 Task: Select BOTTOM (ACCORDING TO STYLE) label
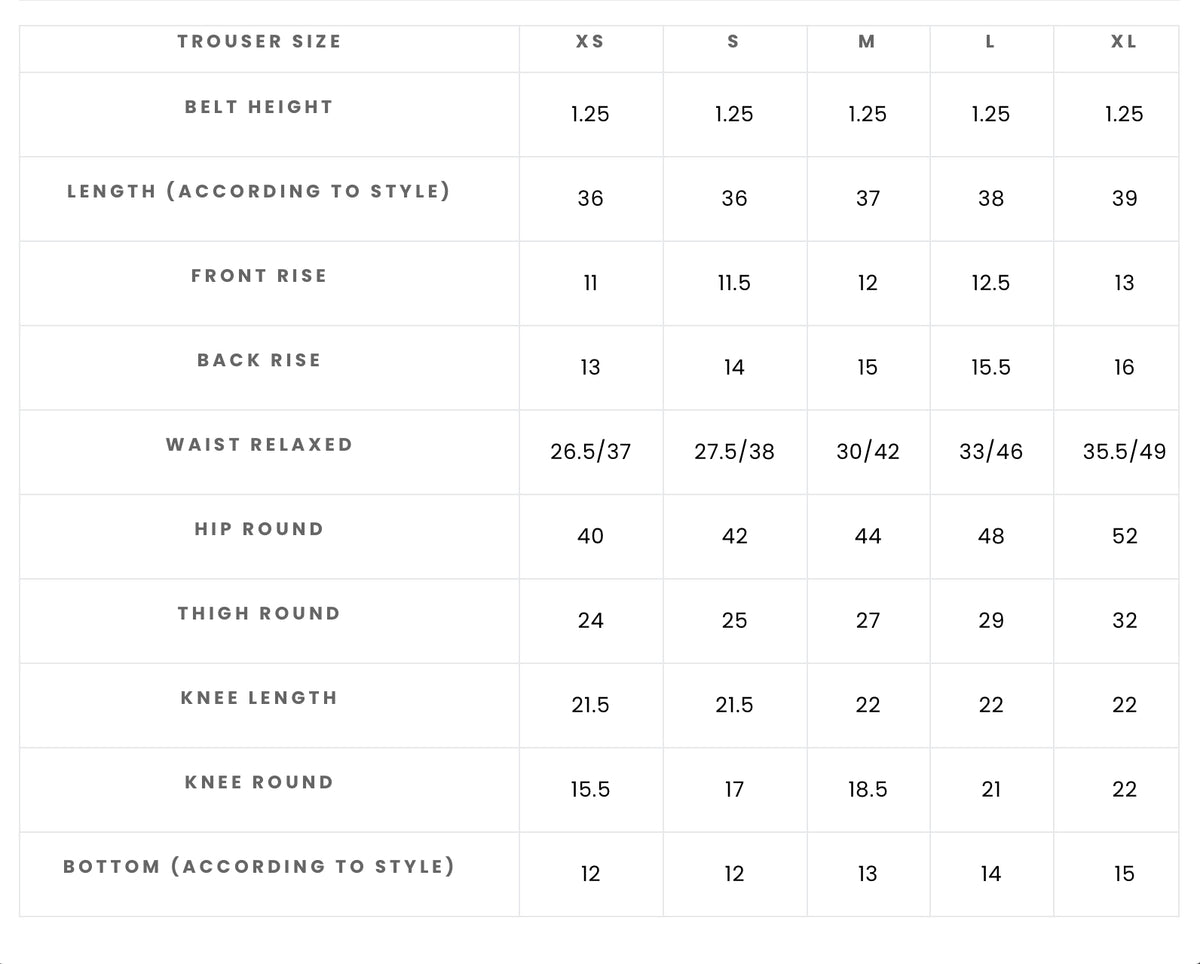click(x=259, y=867)
